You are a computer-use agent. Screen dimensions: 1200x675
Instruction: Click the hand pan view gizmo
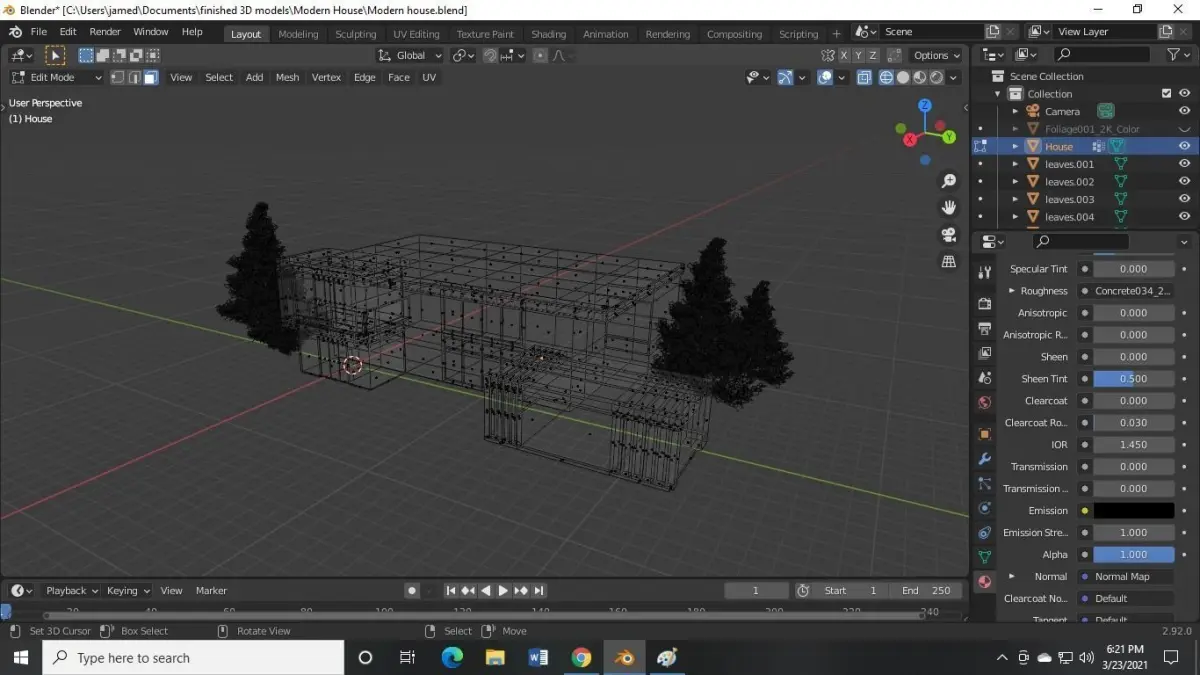(x=949, y=208)
